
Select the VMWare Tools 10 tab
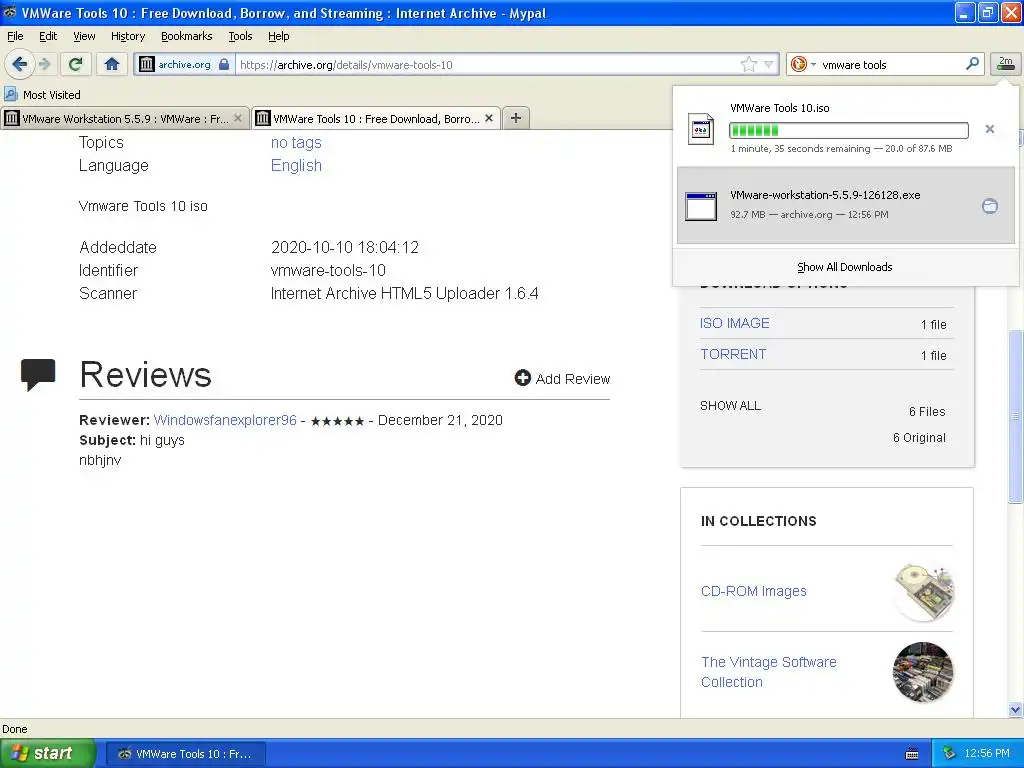tap(376, 118)
